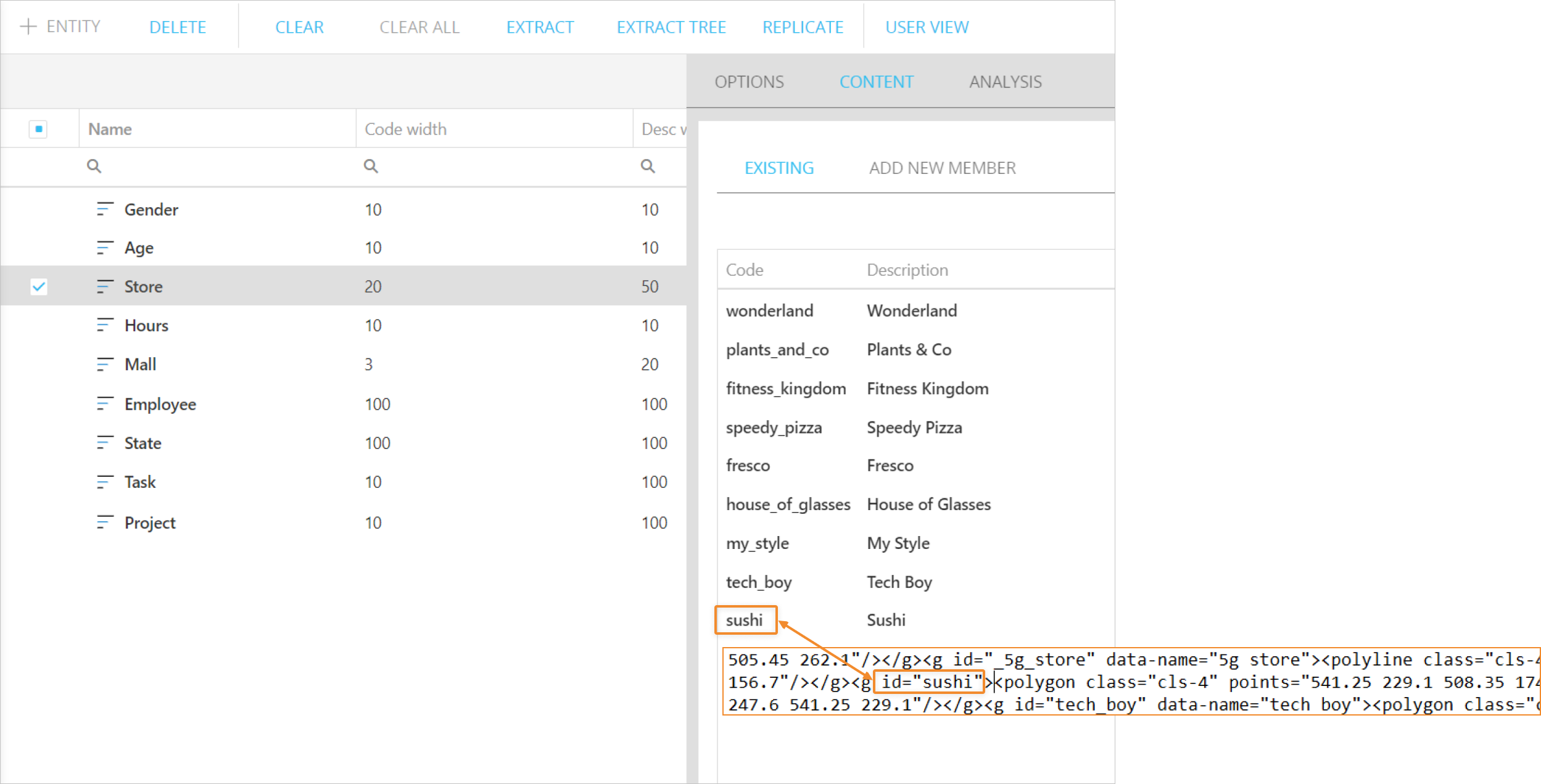Screen dimensions: 1541x784
Task: Click the CLEAR toolbar button
Action: (299, 27)
